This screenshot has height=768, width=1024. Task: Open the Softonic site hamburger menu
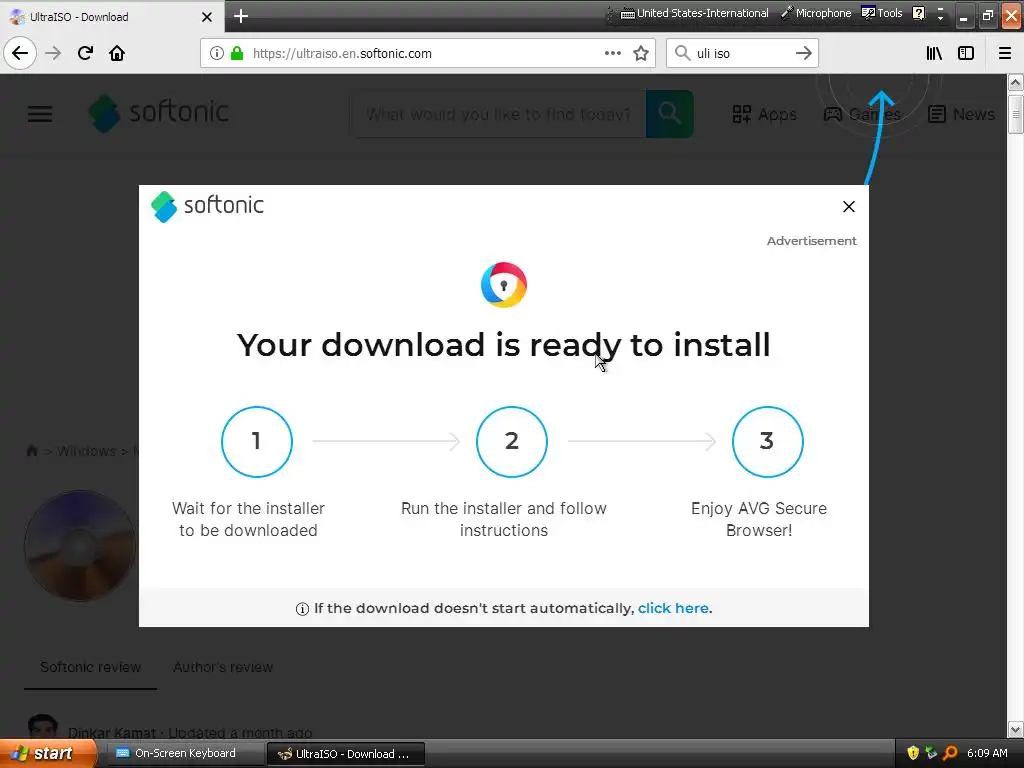tap(40, 114)
